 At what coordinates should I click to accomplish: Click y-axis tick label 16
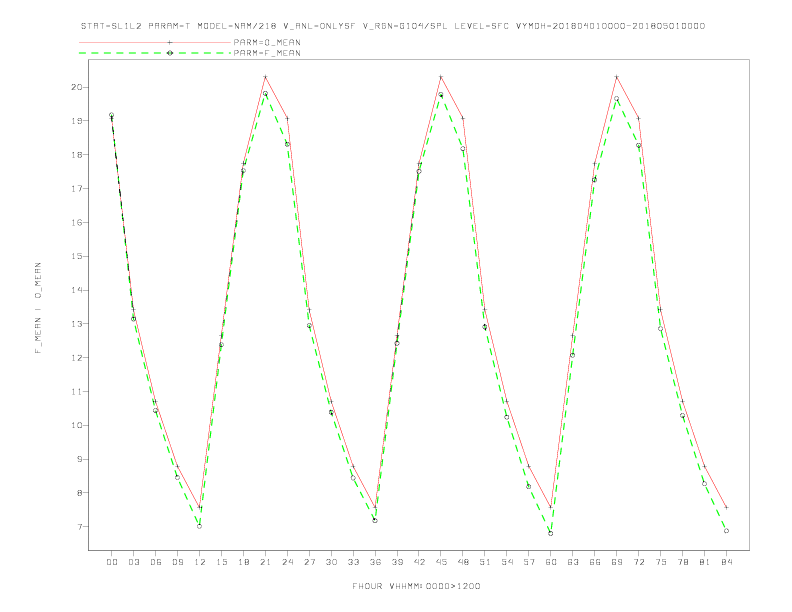pyautogui.click(x=76, y=222)
